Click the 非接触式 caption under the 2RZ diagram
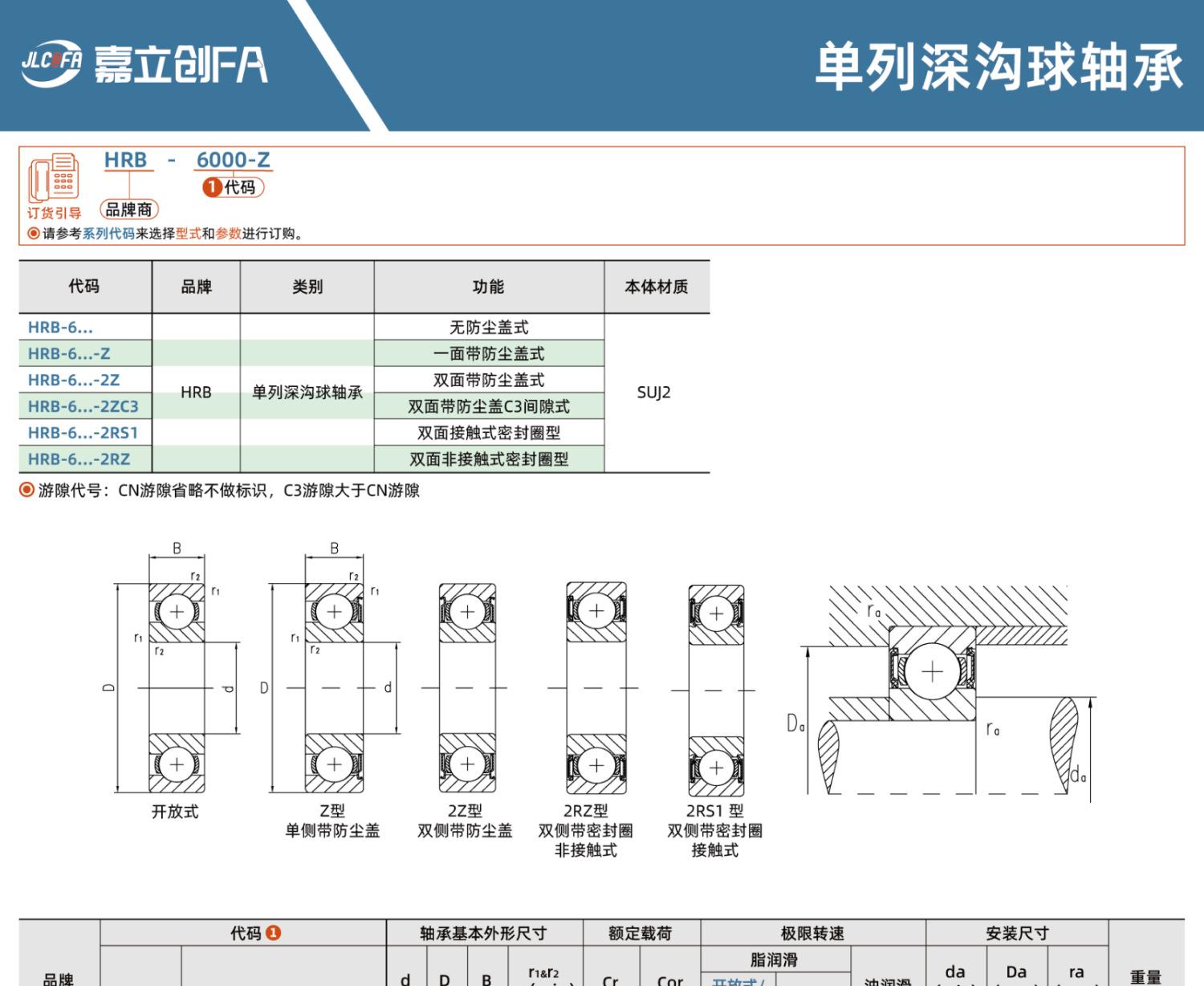 [x=586, y=850]
